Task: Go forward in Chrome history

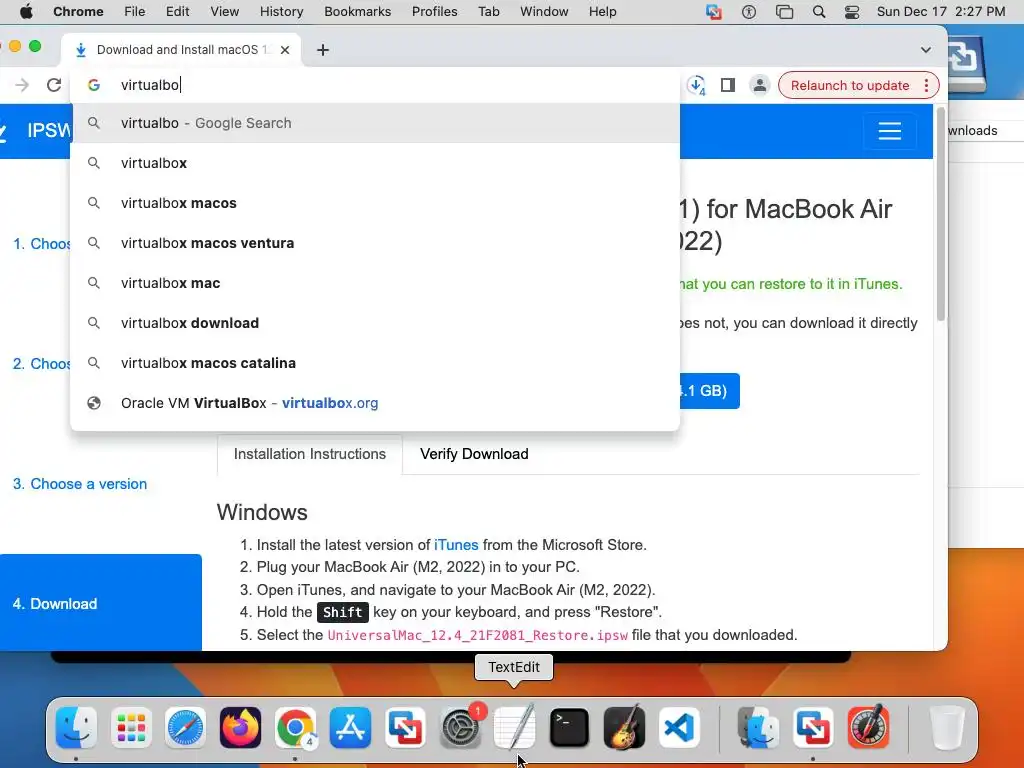Action: (x=22, y=85)
